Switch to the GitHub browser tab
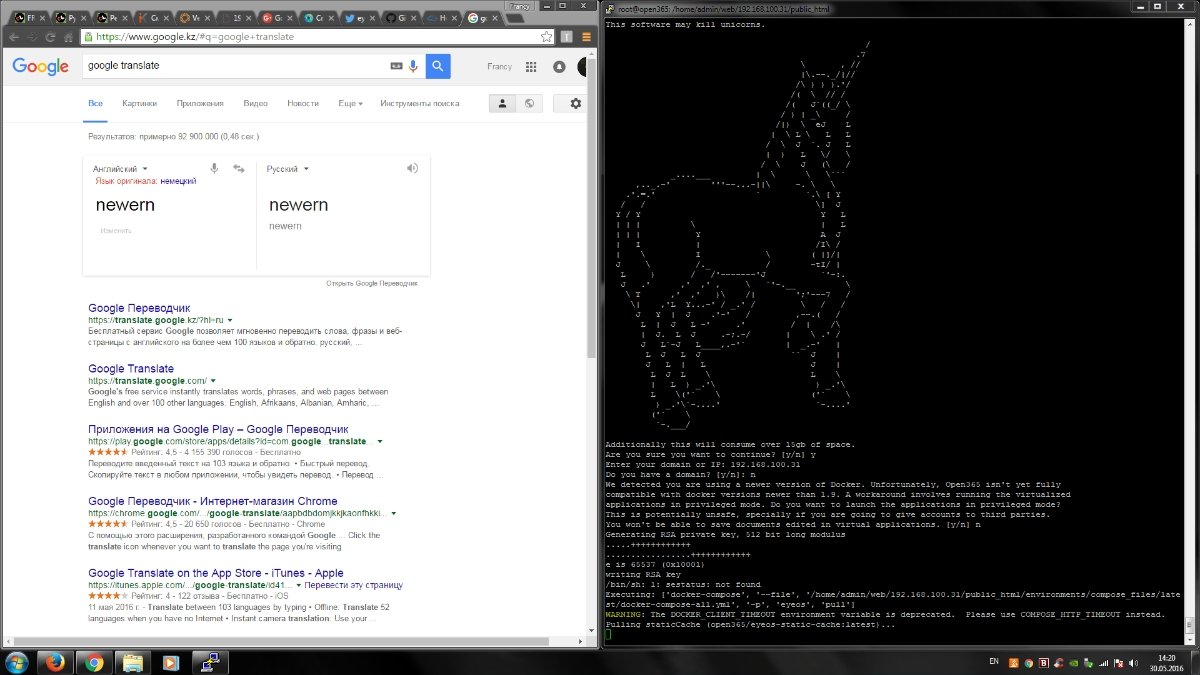The image size is (1200, 675). [x=405, y=18]
